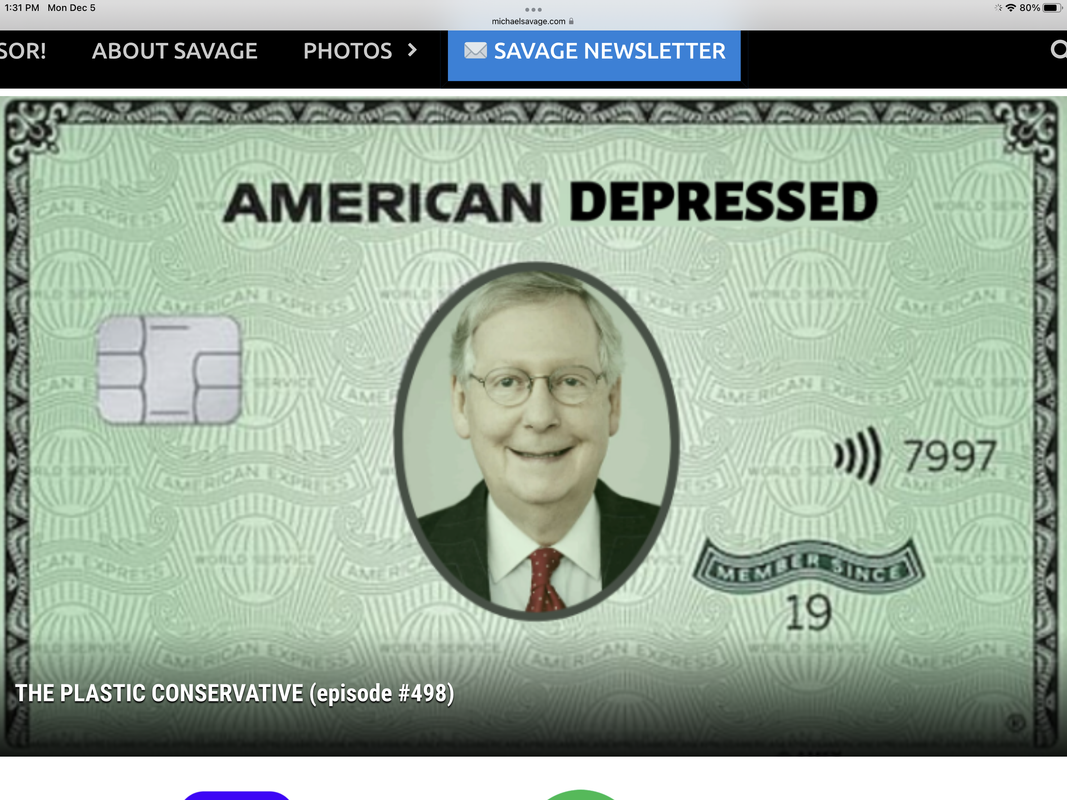The width and height of the screenshot is (1067, 800).
Task: Open search via the magnifier icon
Action: 1058,50
